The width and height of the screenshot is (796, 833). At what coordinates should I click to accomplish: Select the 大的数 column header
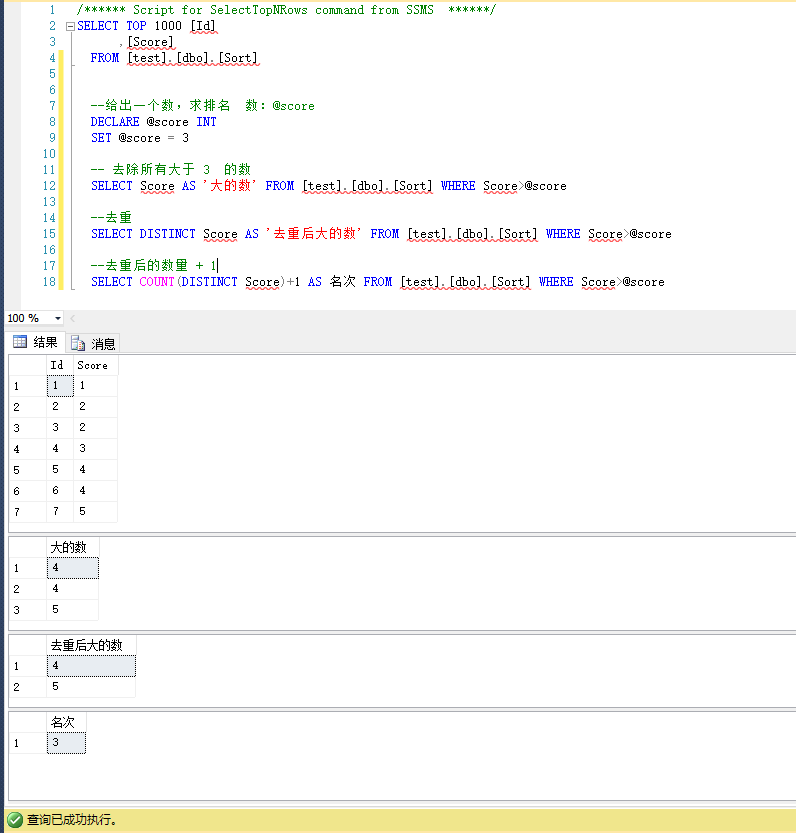coord(73,547)
